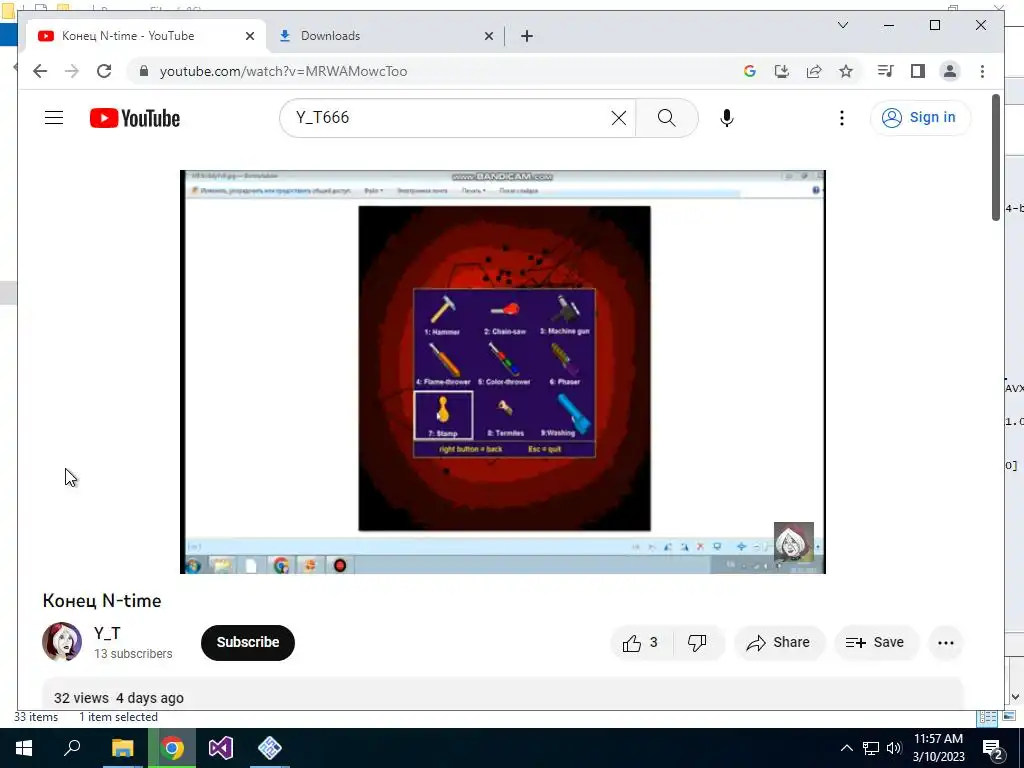View site info lock icon
This screenshot has width=1024, height=768.
tap(144, 71)
